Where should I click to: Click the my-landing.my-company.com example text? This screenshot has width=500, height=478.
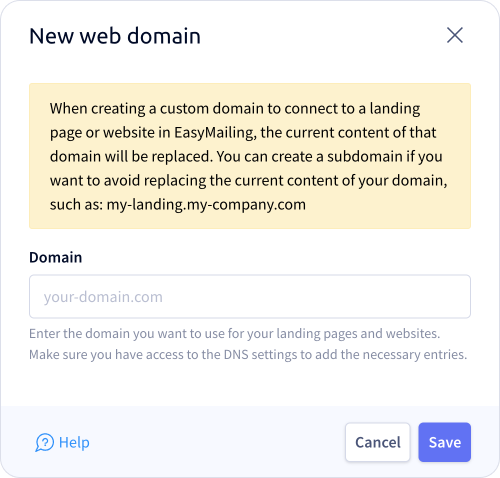tap(206, 204)
